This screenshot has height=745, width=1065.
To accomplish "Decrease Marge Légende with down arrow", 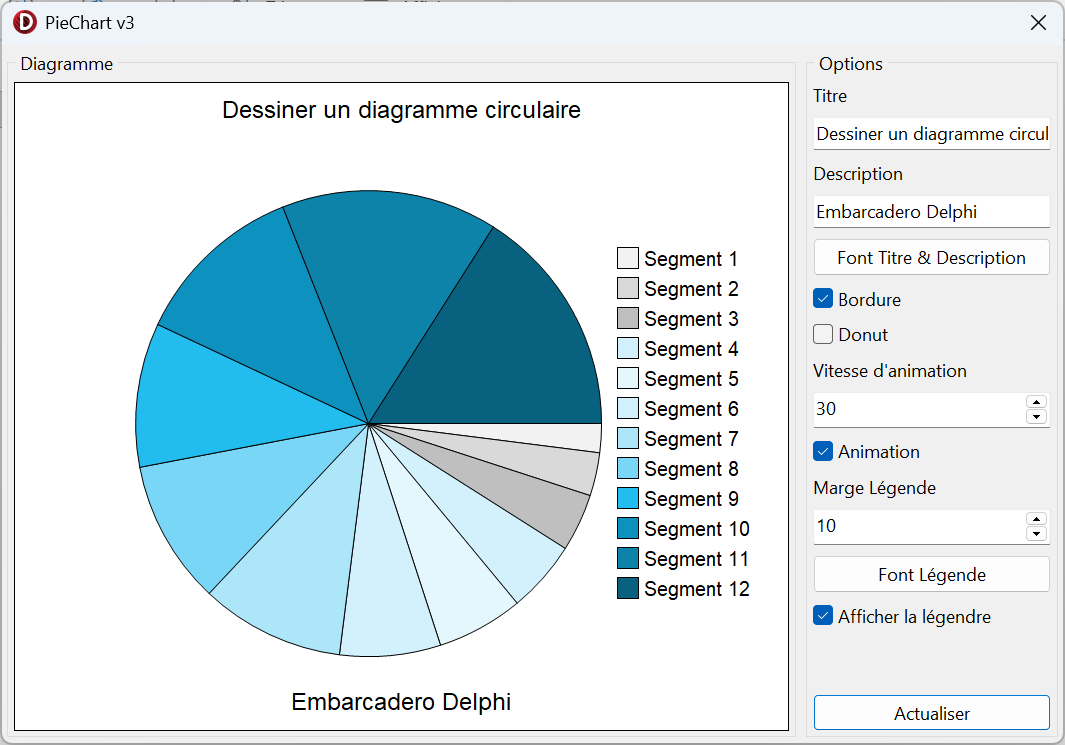I will [x=1036, y=534].
